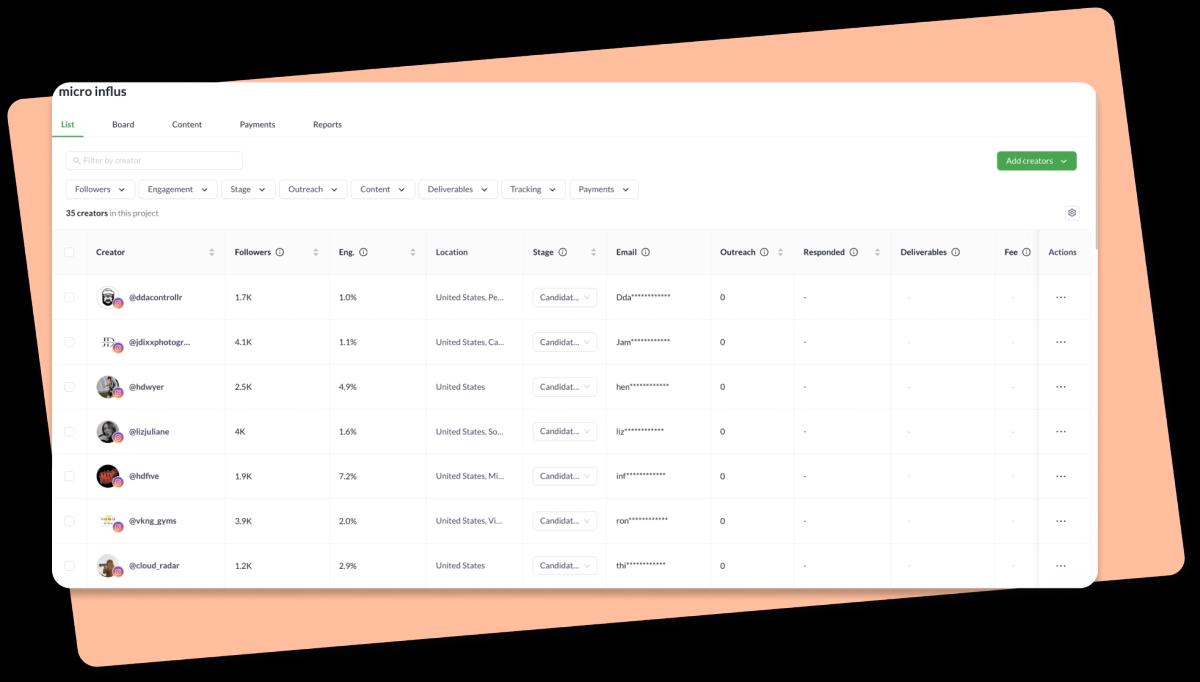The image size is (1200, 682).
Task: Show Fee column info icon
Action: (1026, 252)
